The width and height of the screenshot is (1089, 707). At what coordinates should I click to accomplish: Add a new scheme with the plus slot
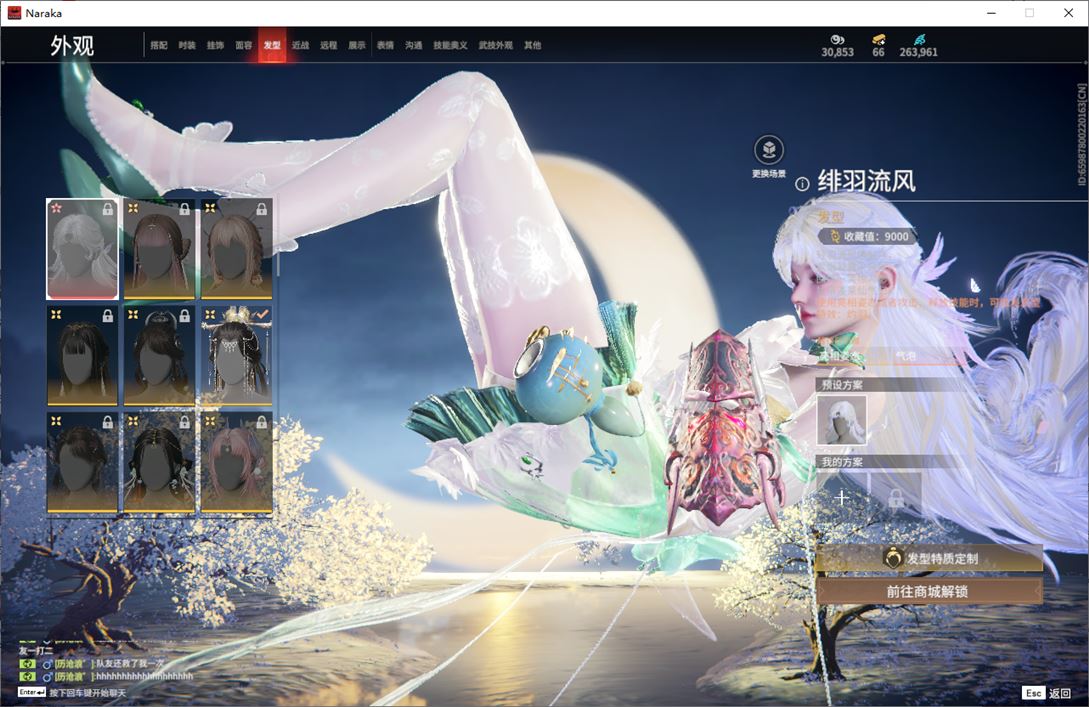(x=842, y=497)
